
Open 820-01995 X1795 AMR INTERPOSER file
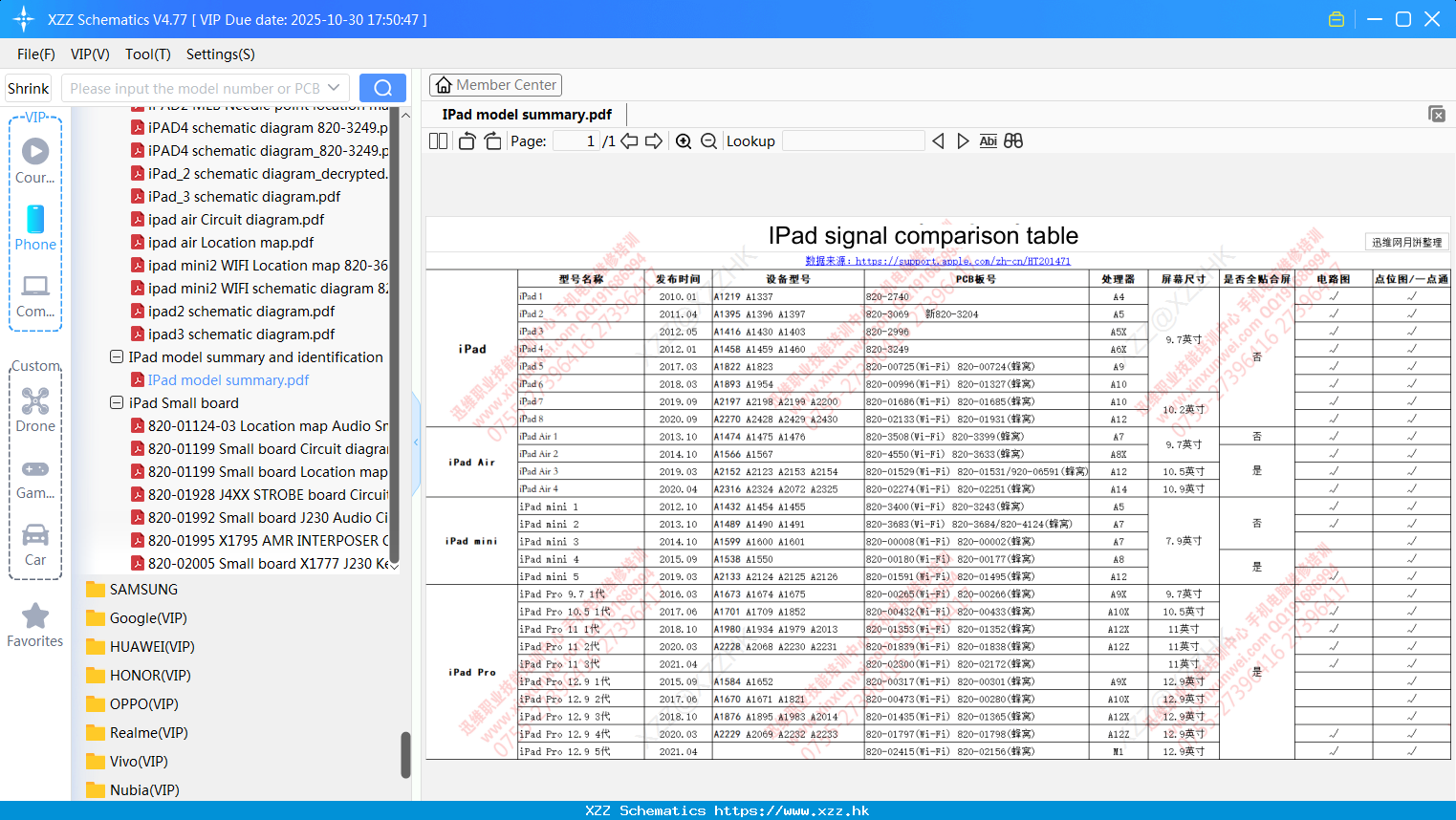(x=259, y=541)
